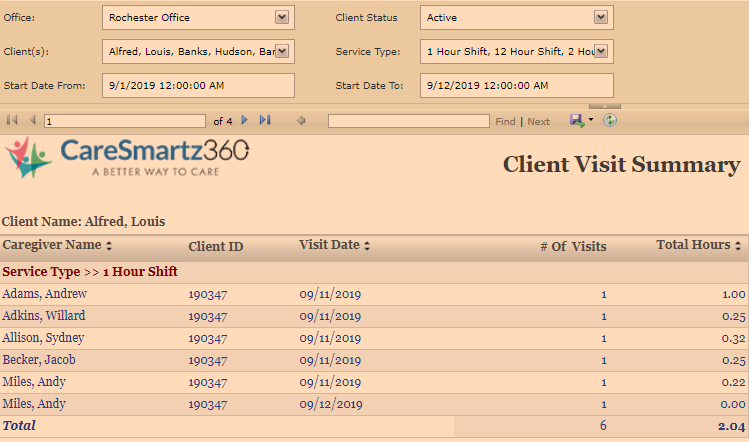749x442 pixels.
Task: Open the Client(s) dropdown
Action: click(282, 51)
